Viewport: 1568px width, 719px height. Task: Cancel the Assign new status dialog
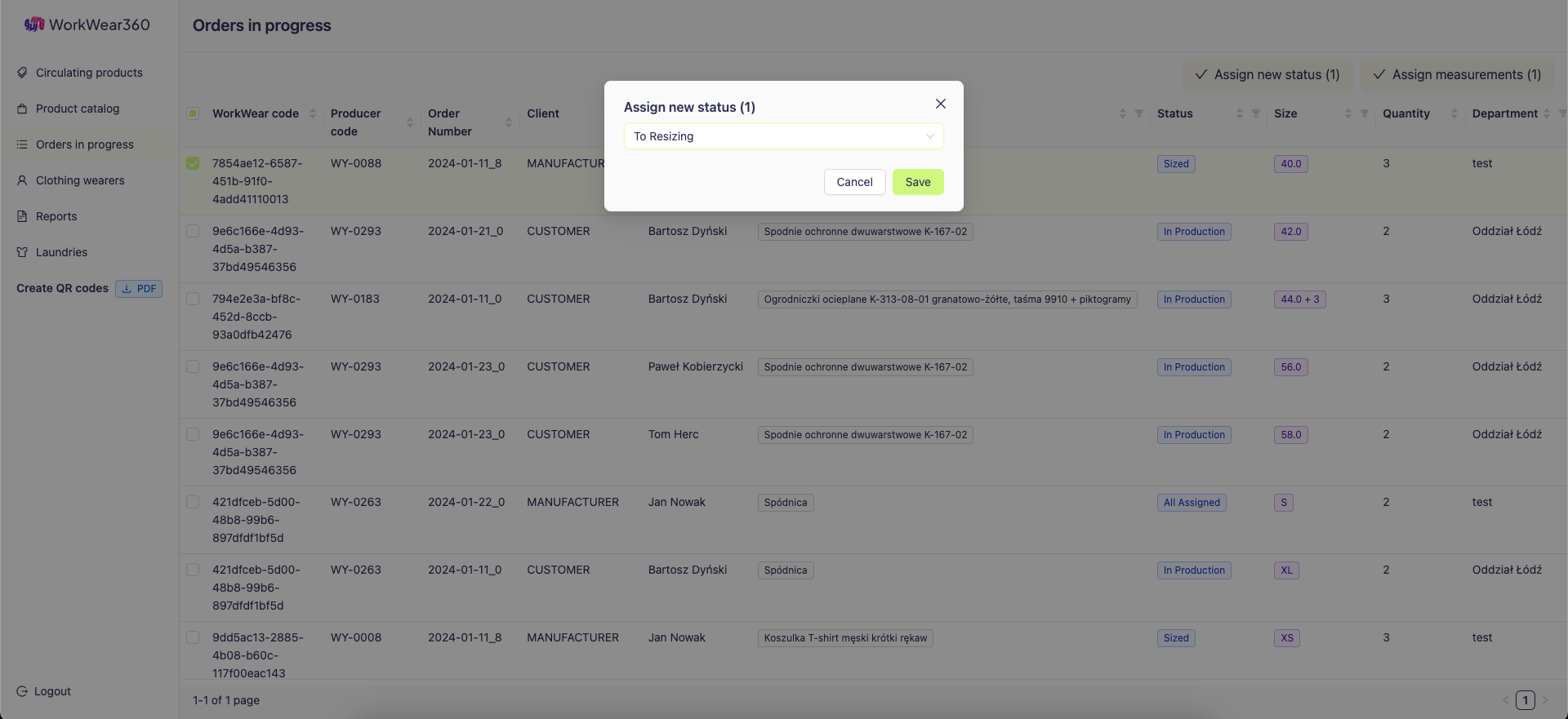point(854,182)
